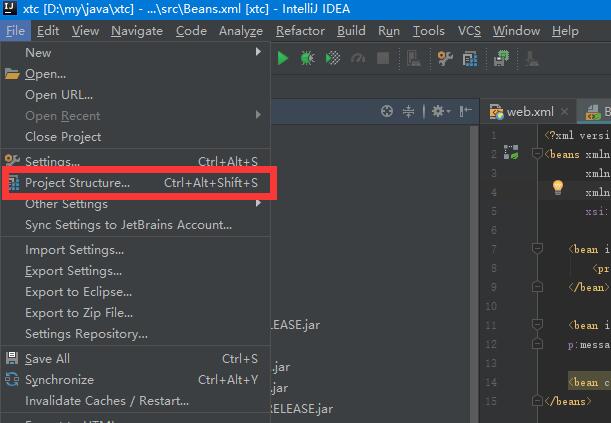Open Settings wrench icon in toolbar
Image resolution: width=611 pixels, height=423 pixels.
coord(445,58)
